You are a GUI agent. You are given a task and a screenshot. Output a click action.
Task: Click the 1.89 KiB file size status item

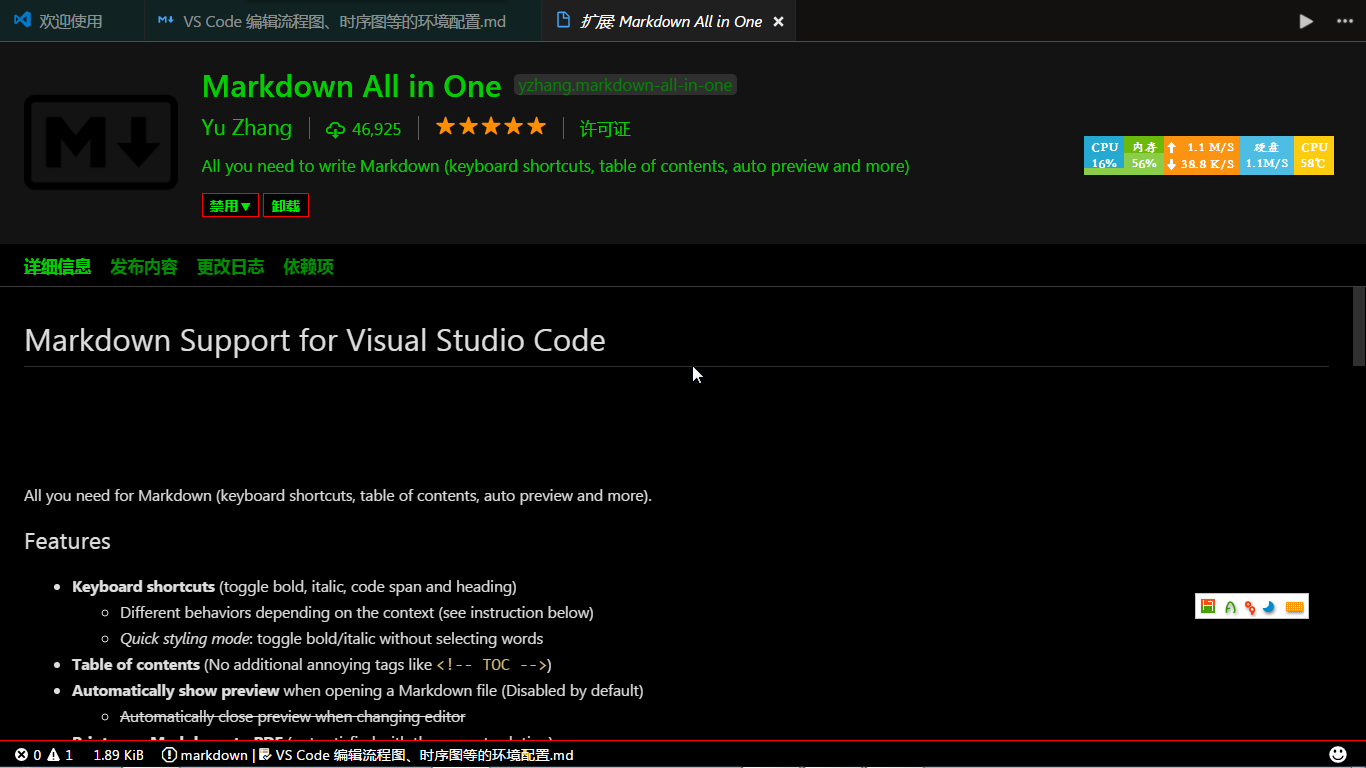click(x=118, y=755)
